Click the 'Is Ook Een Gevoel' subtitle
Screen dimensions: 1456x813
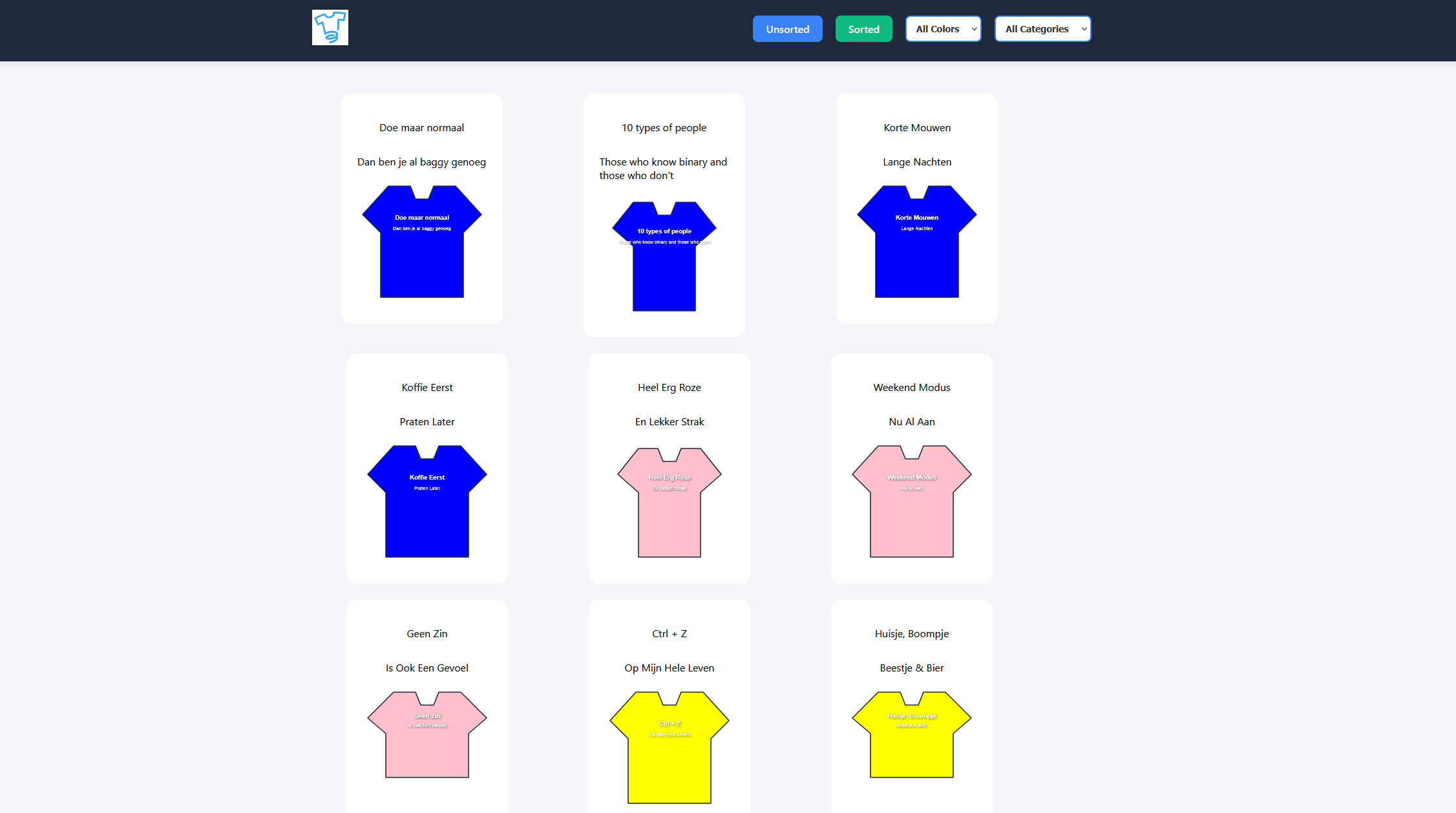427,668
